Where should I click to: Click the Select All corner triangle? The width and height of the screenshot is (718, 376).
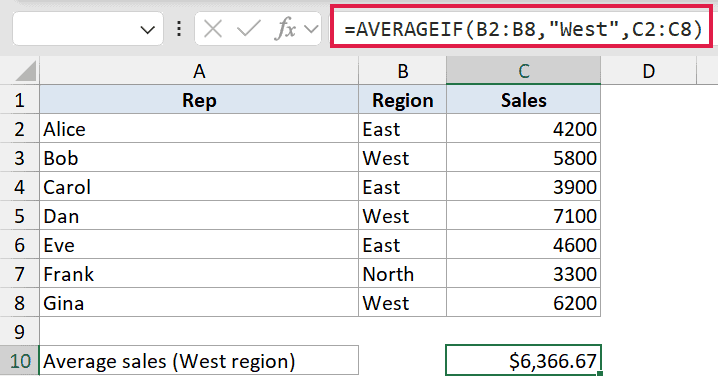(25, 71)
